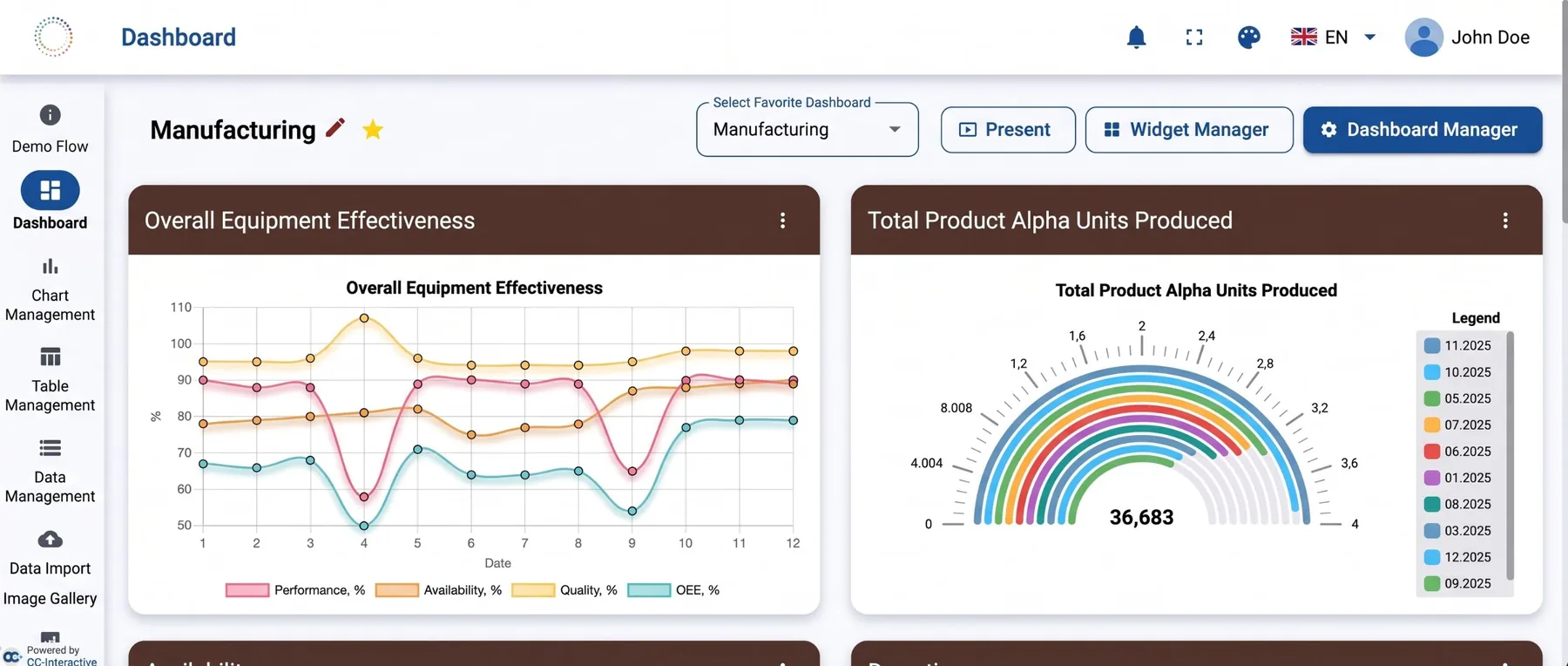Open John Doe user avatar
This screenshot has height=666, width=1568.
[x=1424, y=37]
